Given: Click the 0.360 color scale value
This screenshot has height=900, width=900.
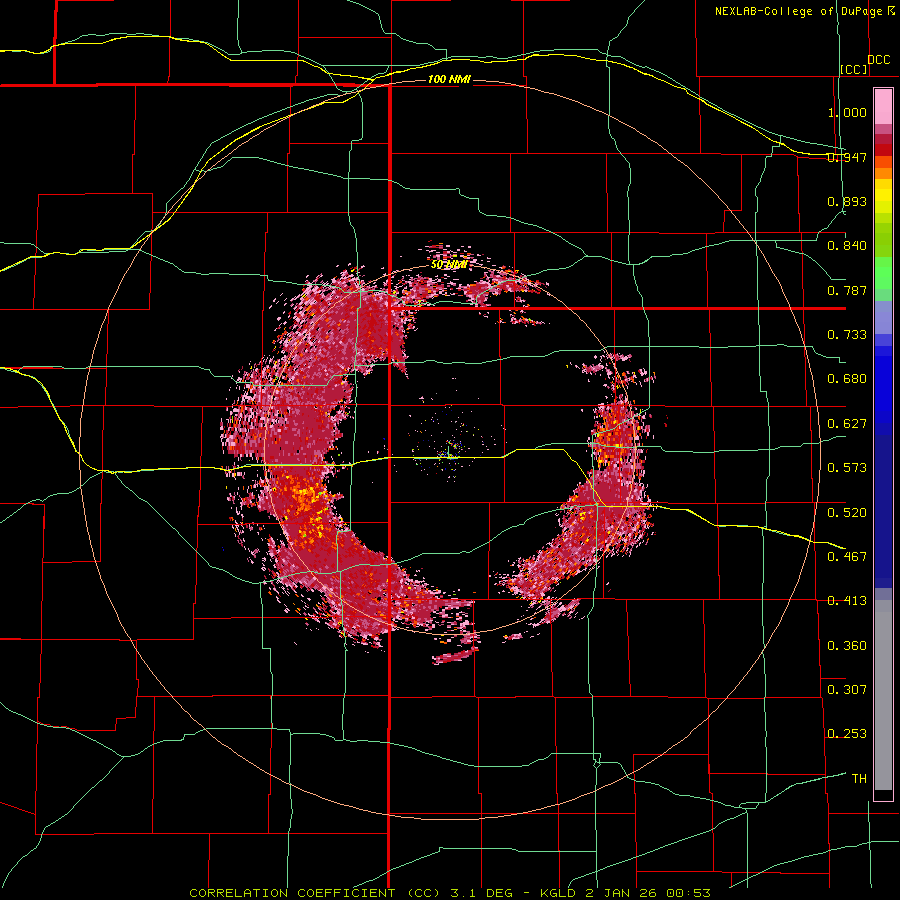Looking at the screenshot, I should click(x=847, y=646).
